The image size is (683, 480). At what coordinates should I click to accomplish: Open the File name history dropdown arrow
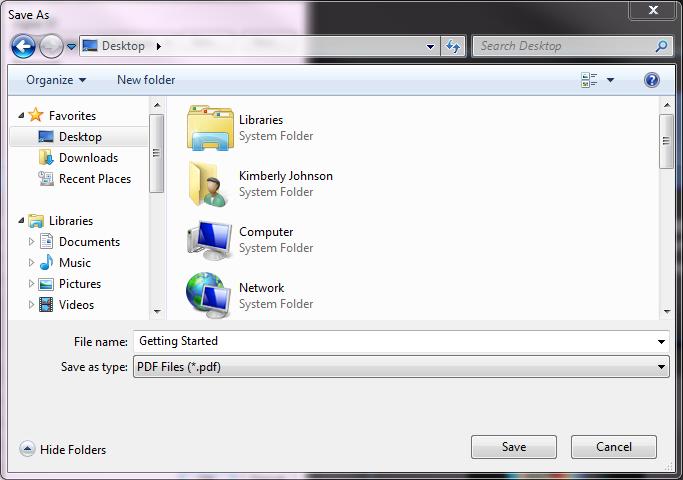click(x=661, y=342)
